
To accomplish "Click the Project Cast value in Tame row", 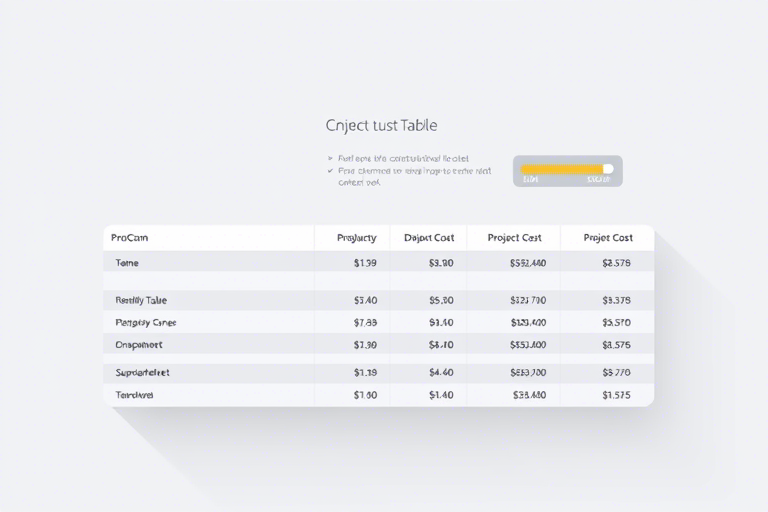I will [528, 263].
